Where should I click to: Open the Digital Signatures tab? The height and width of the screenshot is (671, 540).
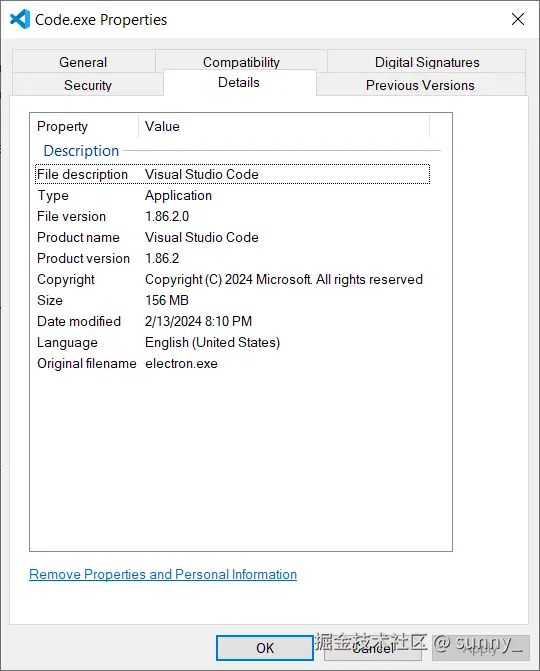[x=427, y=62]
